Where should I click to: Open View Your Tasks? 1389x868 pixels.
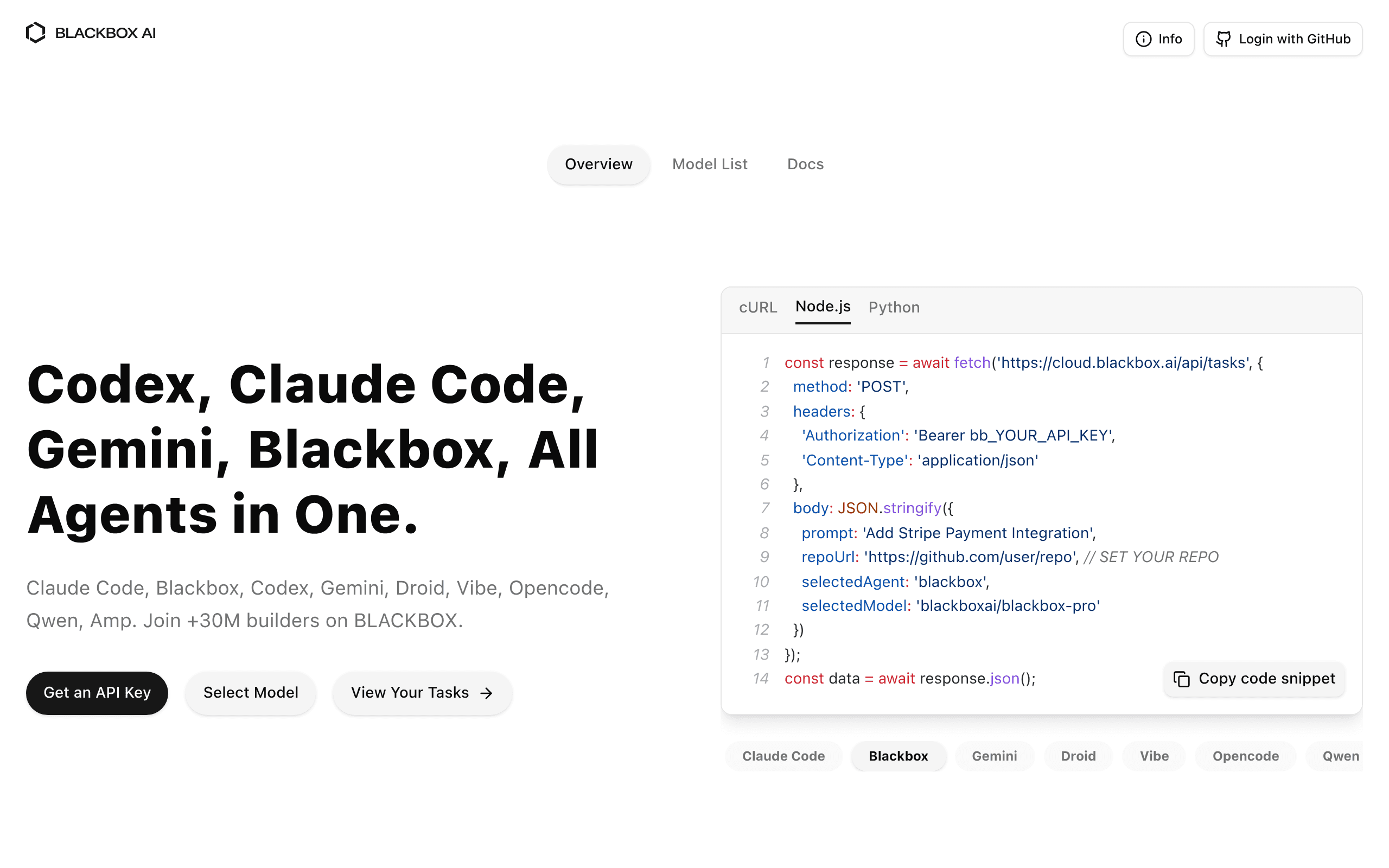[x=422, y=693]
